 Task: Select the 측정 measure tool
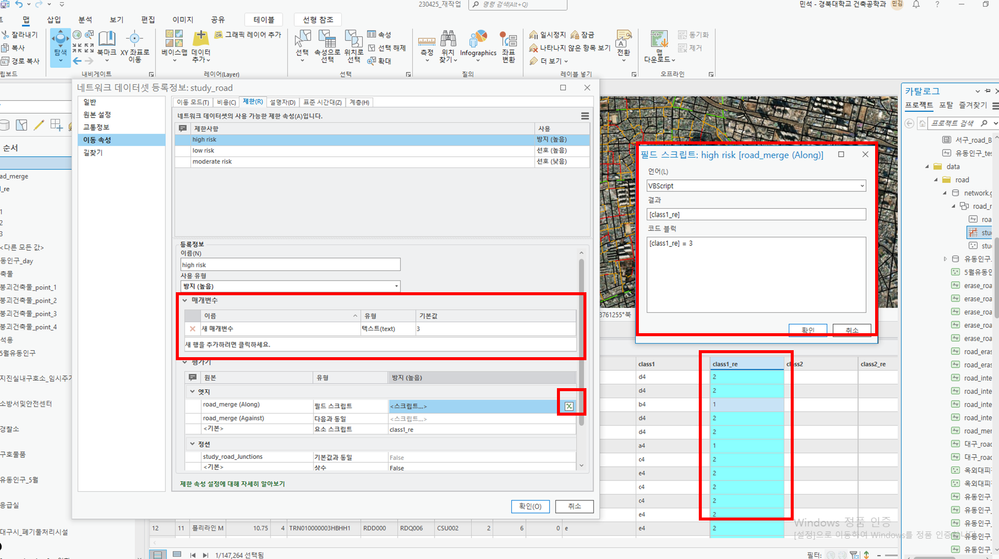tap(427, 45)
